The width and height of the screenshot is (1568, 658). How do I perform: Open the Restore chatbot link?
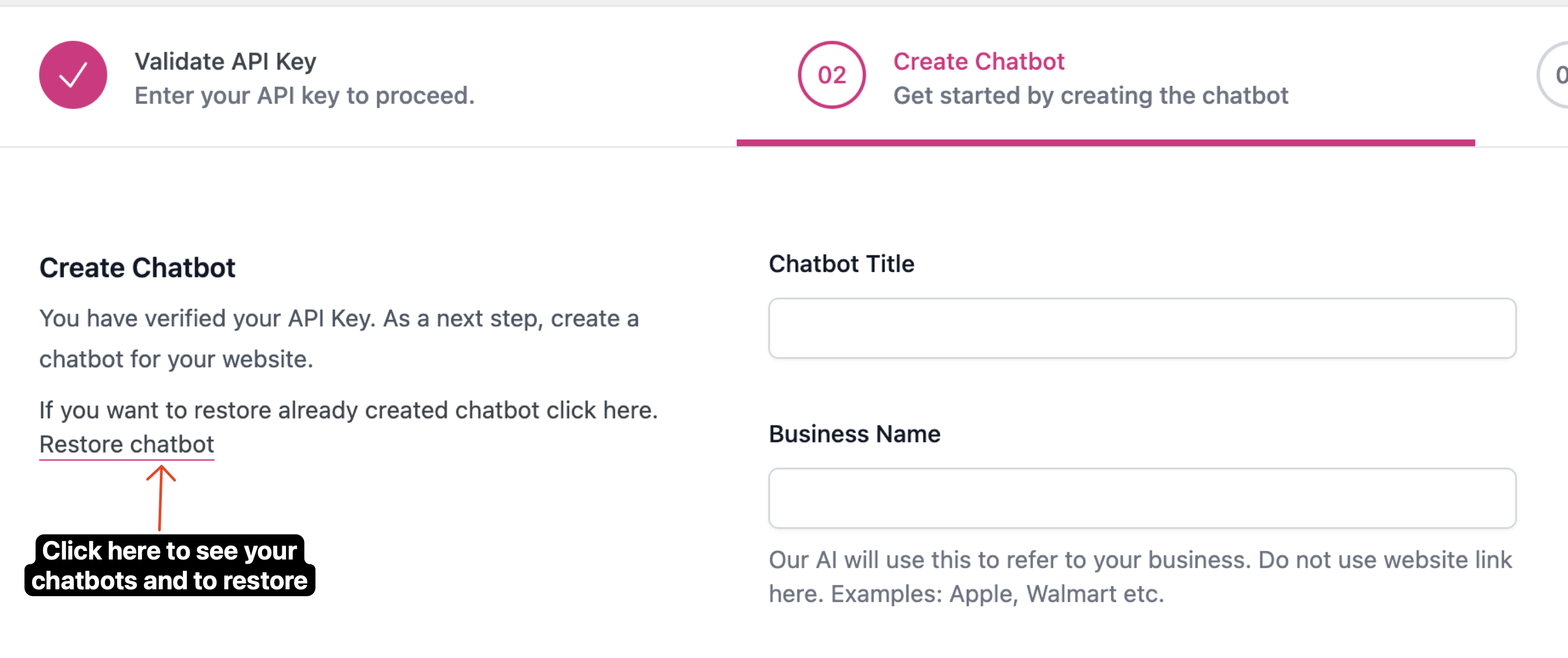pyautogui.click(x=127, y=444)
